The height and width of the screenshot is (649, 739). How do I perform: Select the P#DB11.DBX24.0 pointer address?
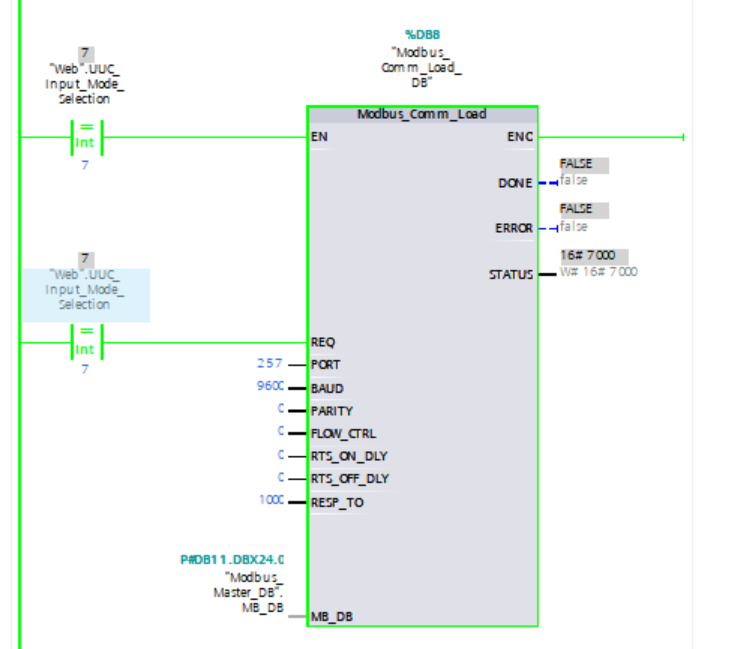pyautogui.click(x=232, y=560)
